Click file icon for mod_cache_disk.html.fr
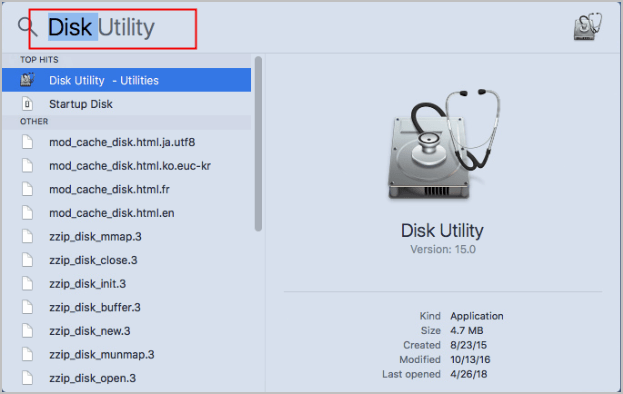Viewport: 623px width, 394px height. coord(27,189)
